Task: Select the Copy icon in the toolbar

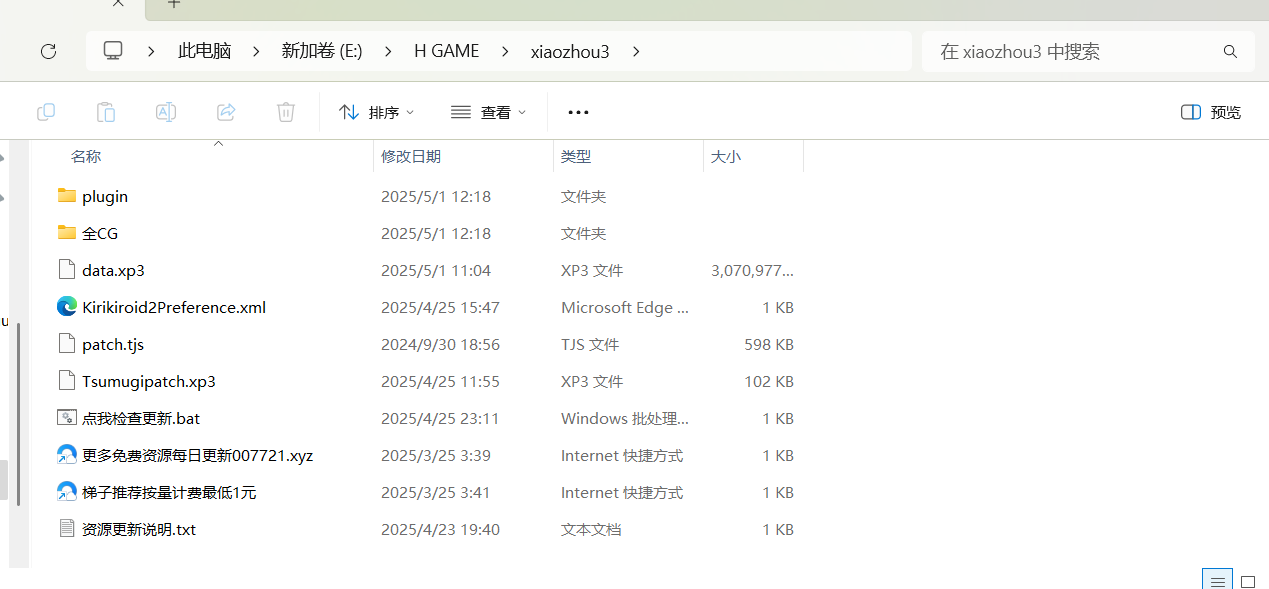Action: [46, 112]
